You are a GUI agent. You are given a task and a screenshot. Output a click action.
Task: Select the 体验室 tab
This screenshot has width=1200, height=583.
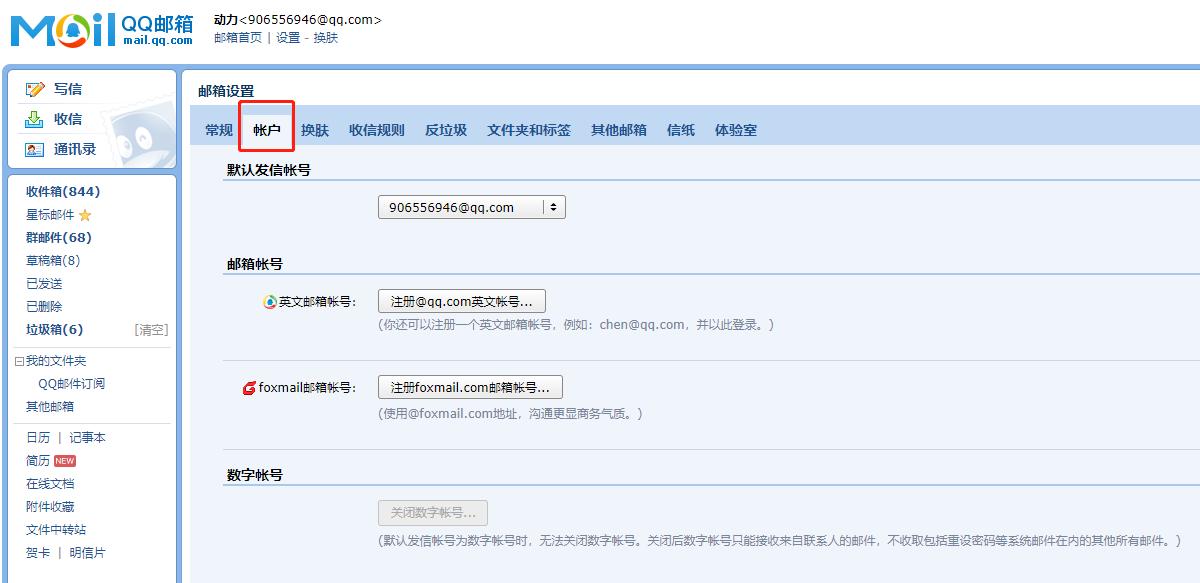pos(737,130)
